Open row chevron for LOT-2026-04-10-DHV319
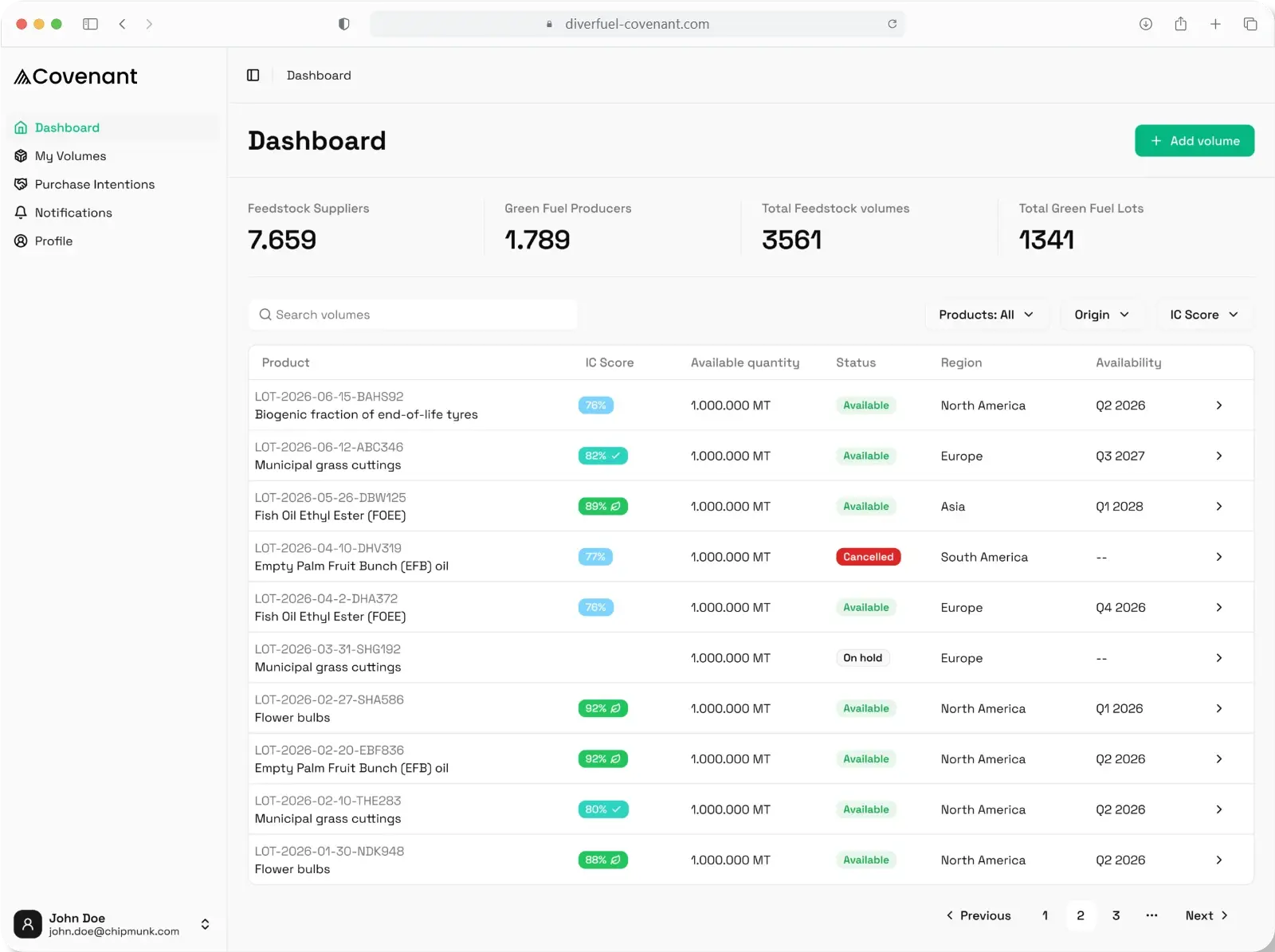The width and height of the screenshot is (1275, 952). pos(1219,557)
